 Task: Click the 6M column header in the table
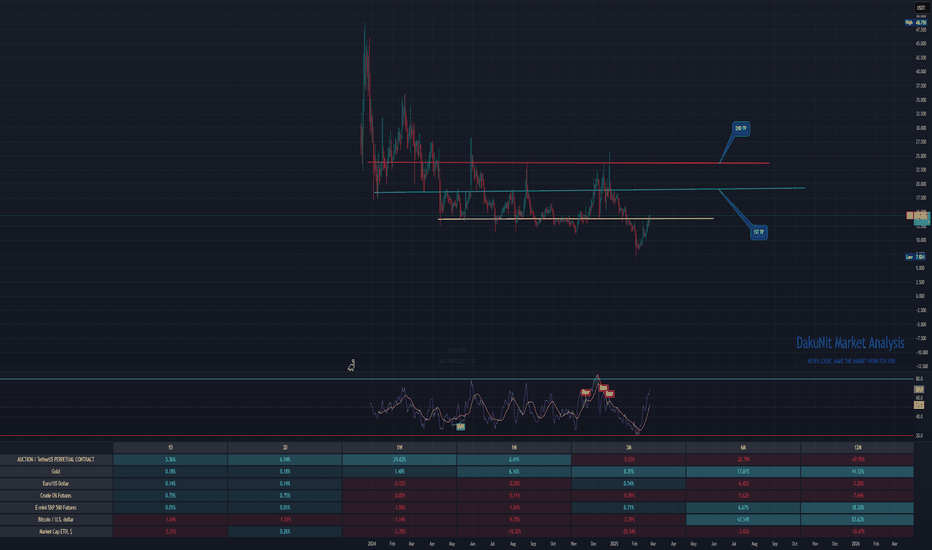point(743,447)
